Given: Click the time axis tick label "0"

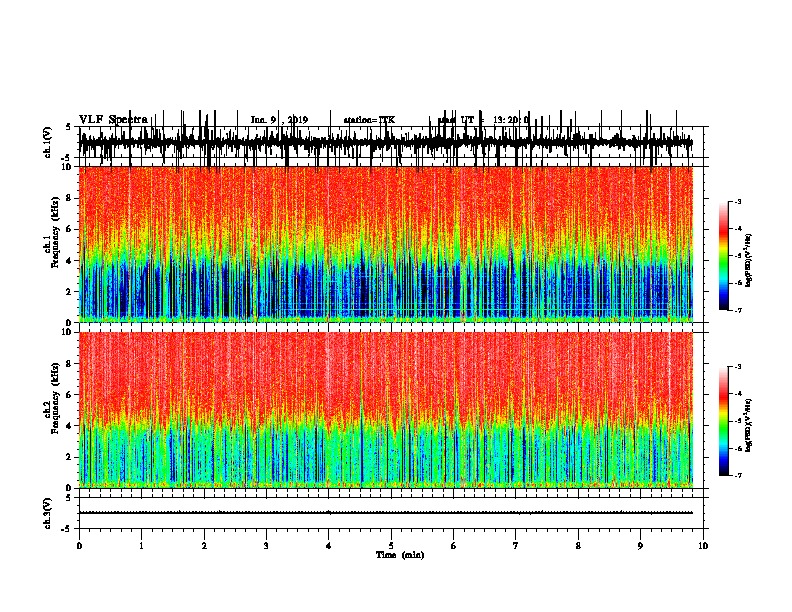Looking at the screenshot, I should (79, 546).
